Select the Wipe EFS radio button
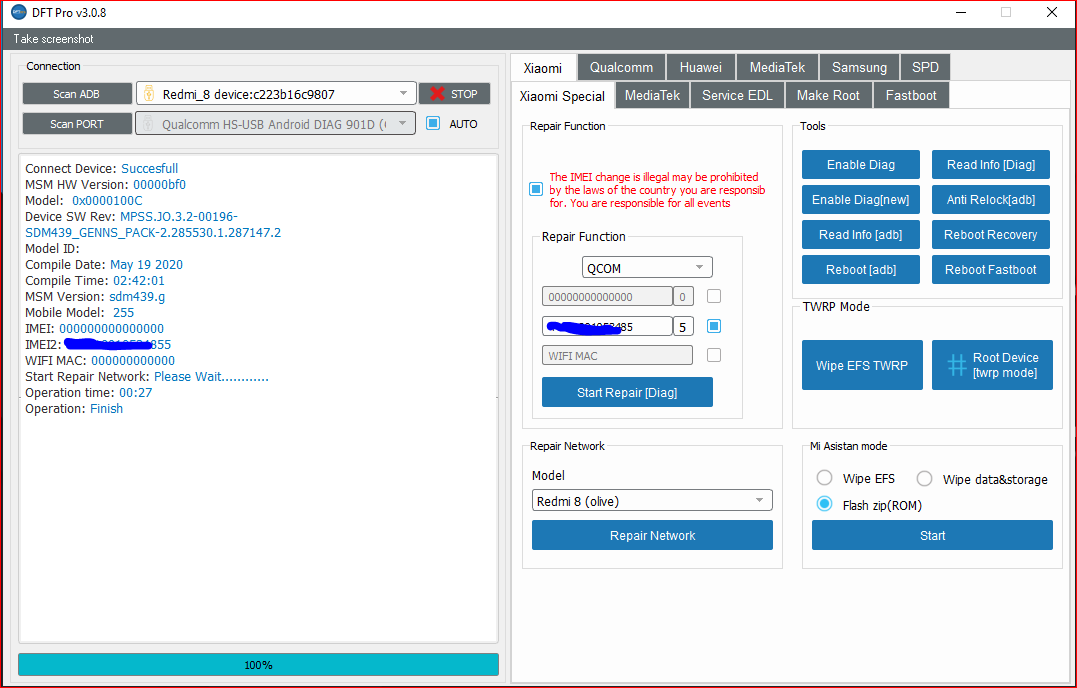 point(824,478)
